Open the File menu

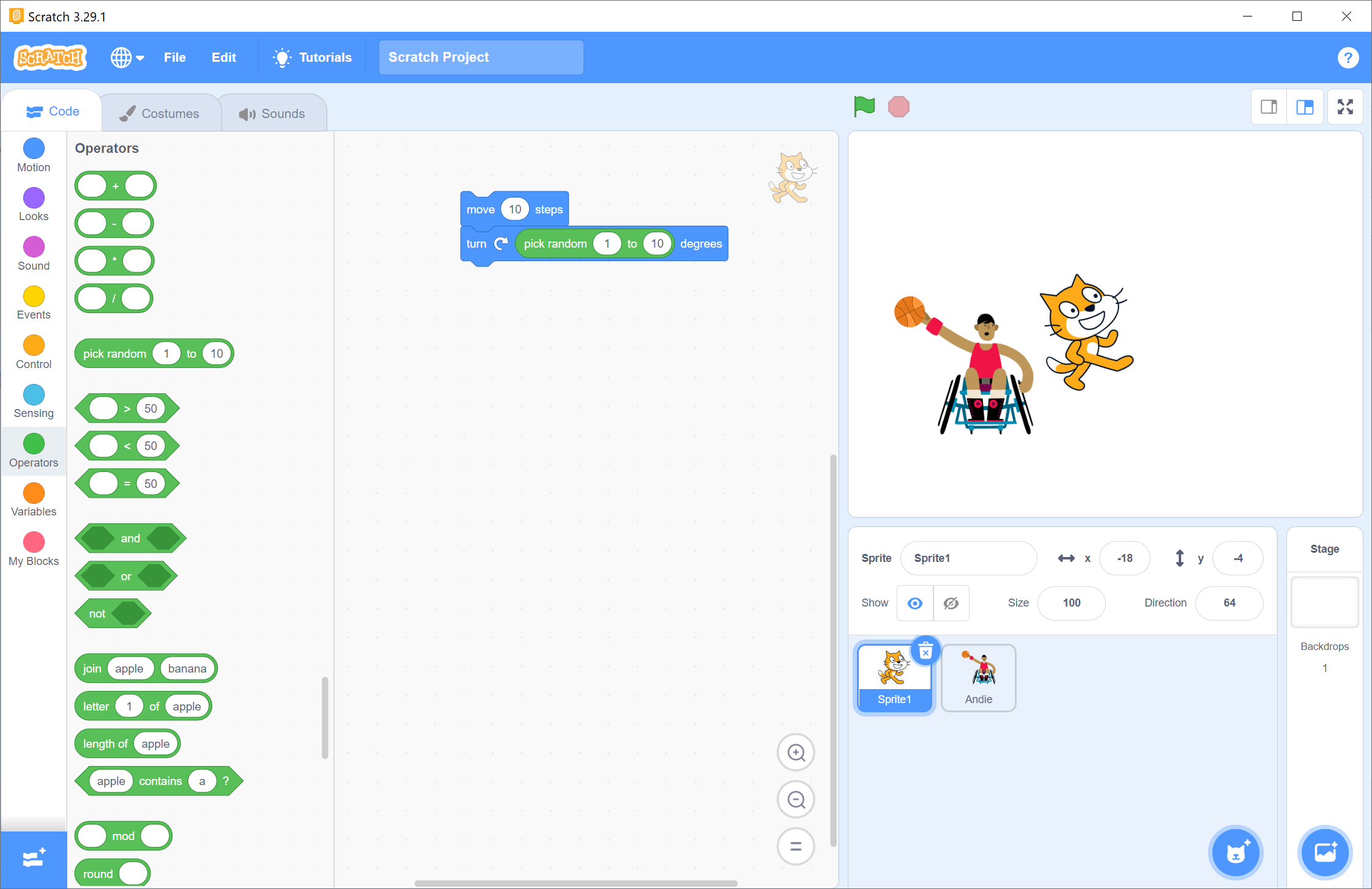(x=174, y=57)
